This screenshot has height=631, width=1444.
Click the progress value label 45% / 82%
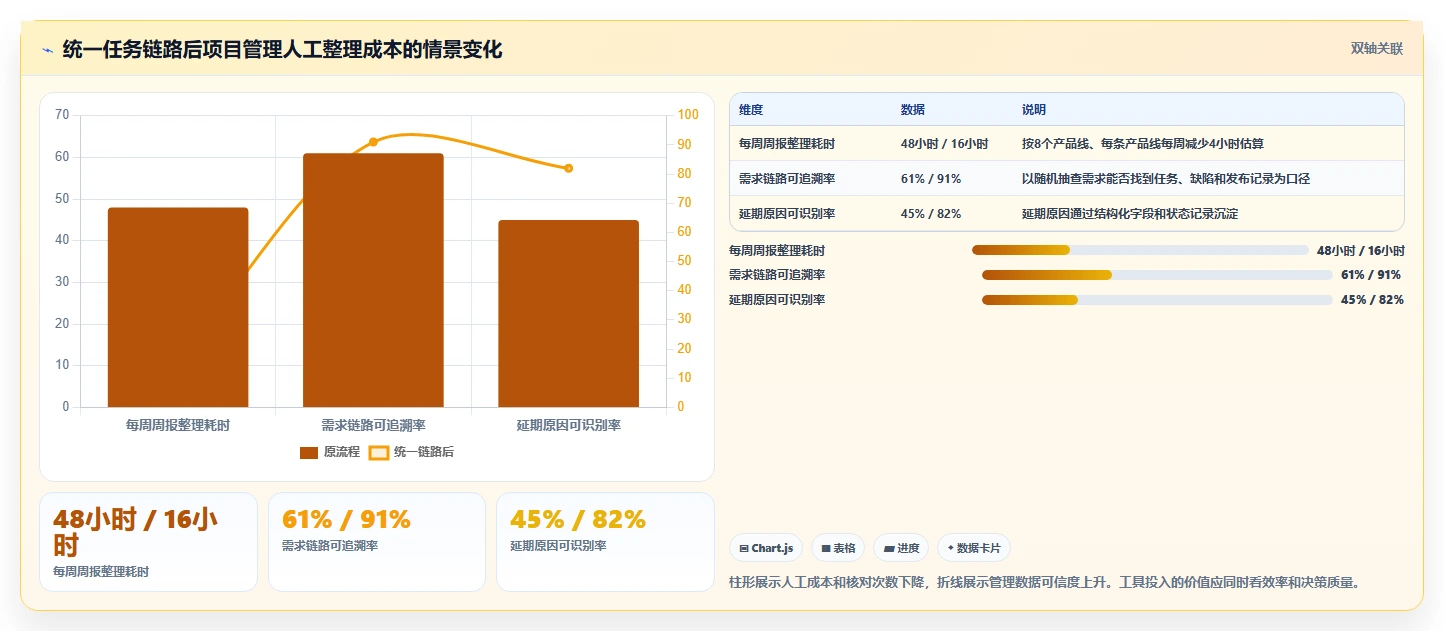click(1372, 300)
